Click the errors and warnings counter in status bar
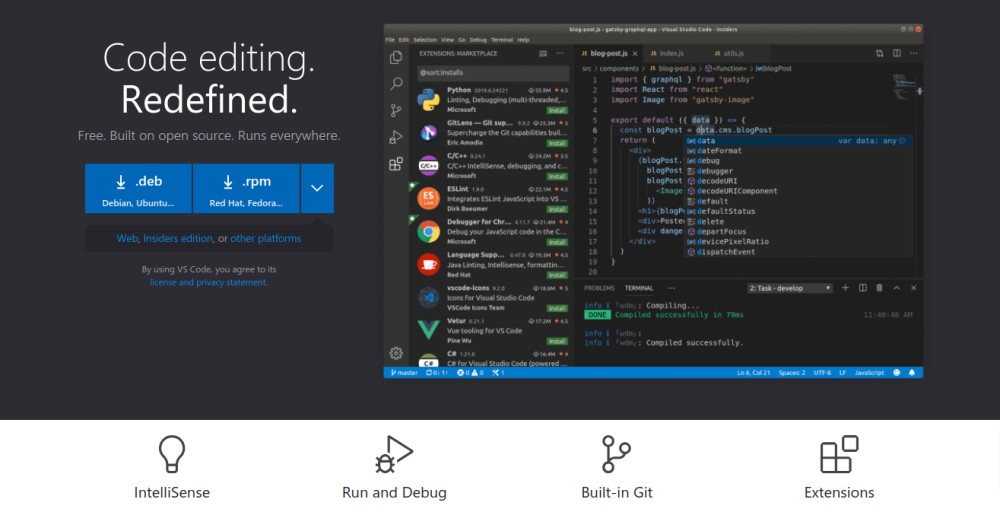This screenshot has width=1000, height=512. 471,372
